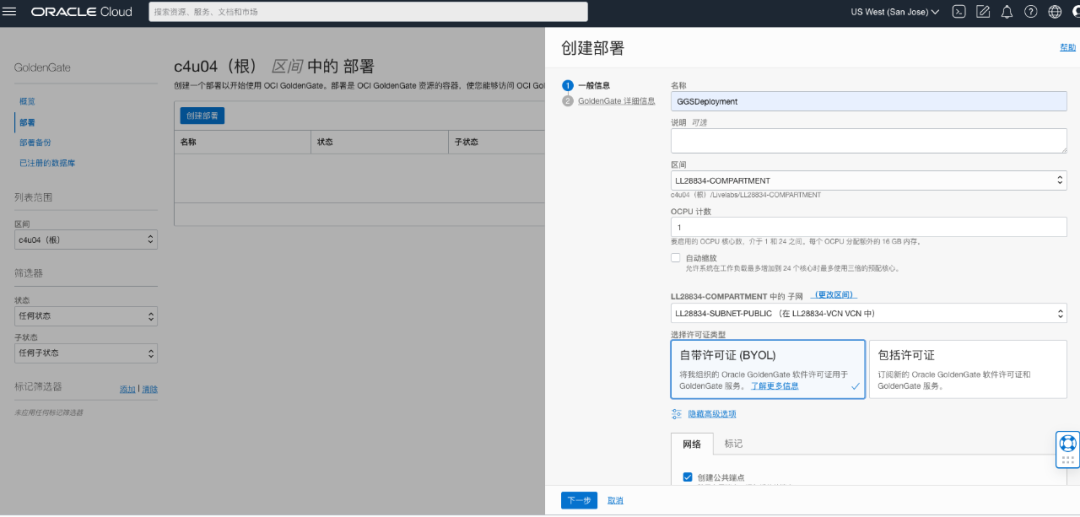Open the announcements edit icon

point(983,12)
